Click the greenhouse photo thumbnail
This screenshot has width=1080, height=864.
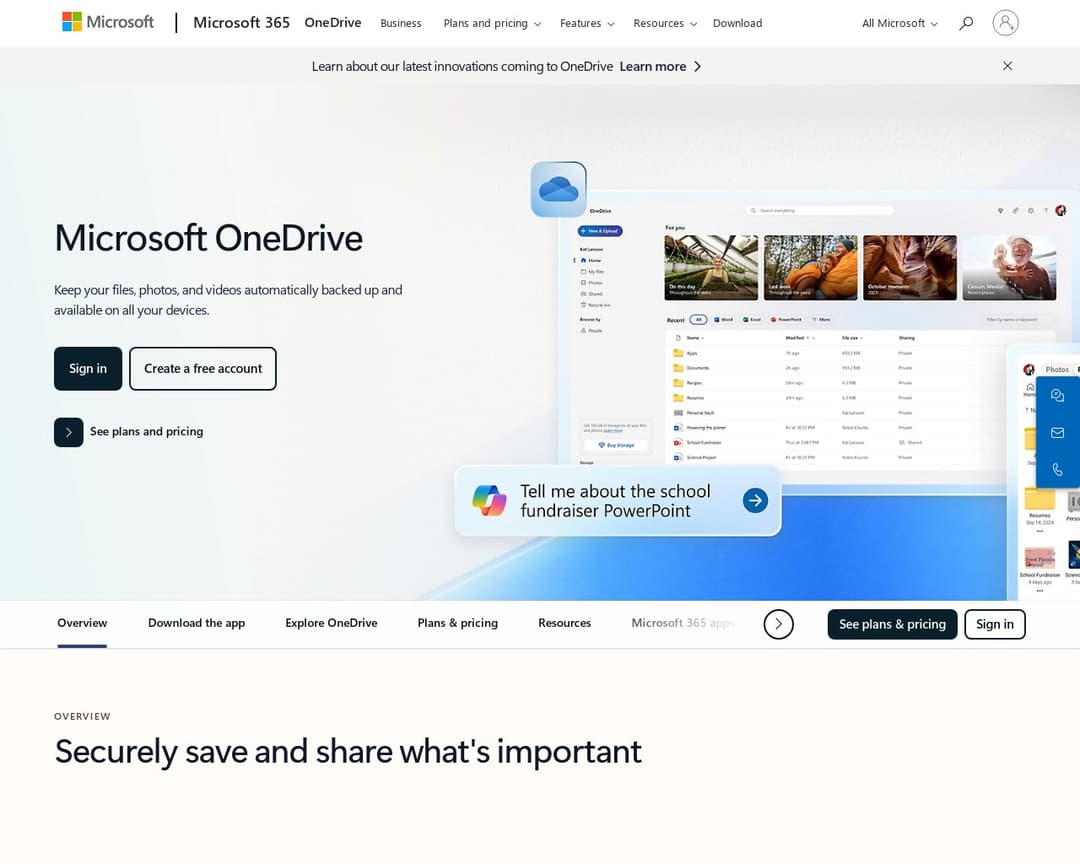pos(711,267)
